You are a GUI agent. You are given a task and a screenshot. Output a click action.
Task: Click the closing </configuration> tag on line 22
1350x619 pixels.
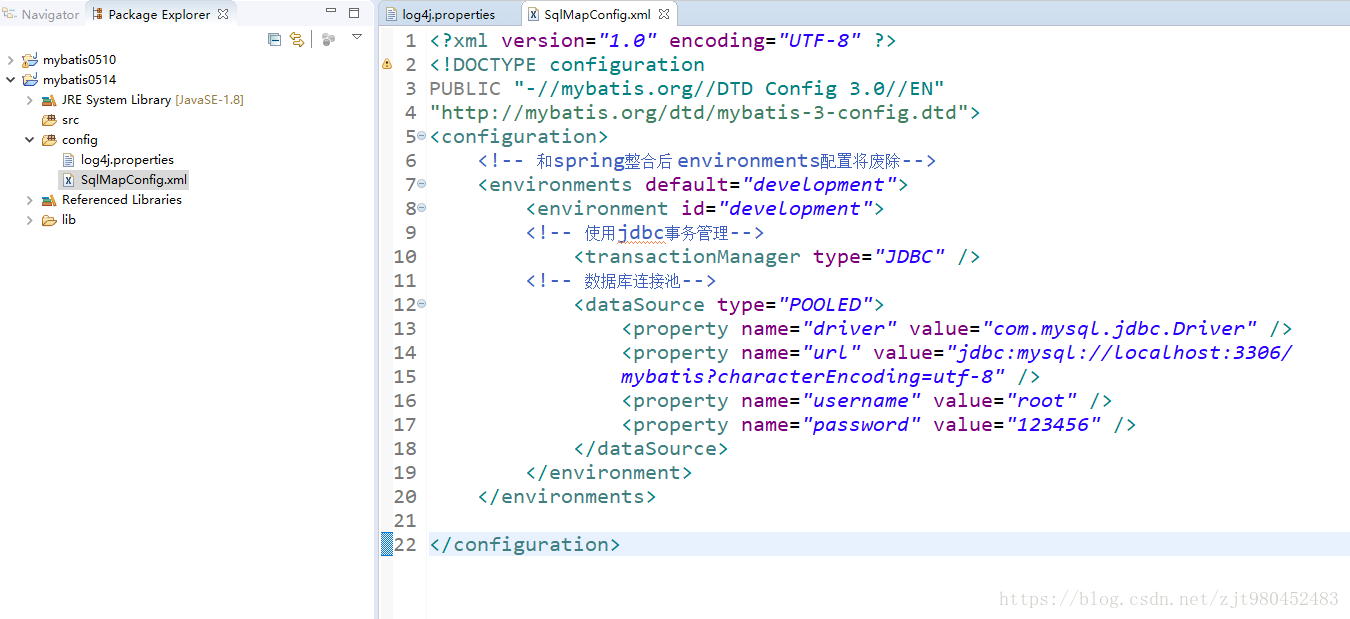click(525, 545)
